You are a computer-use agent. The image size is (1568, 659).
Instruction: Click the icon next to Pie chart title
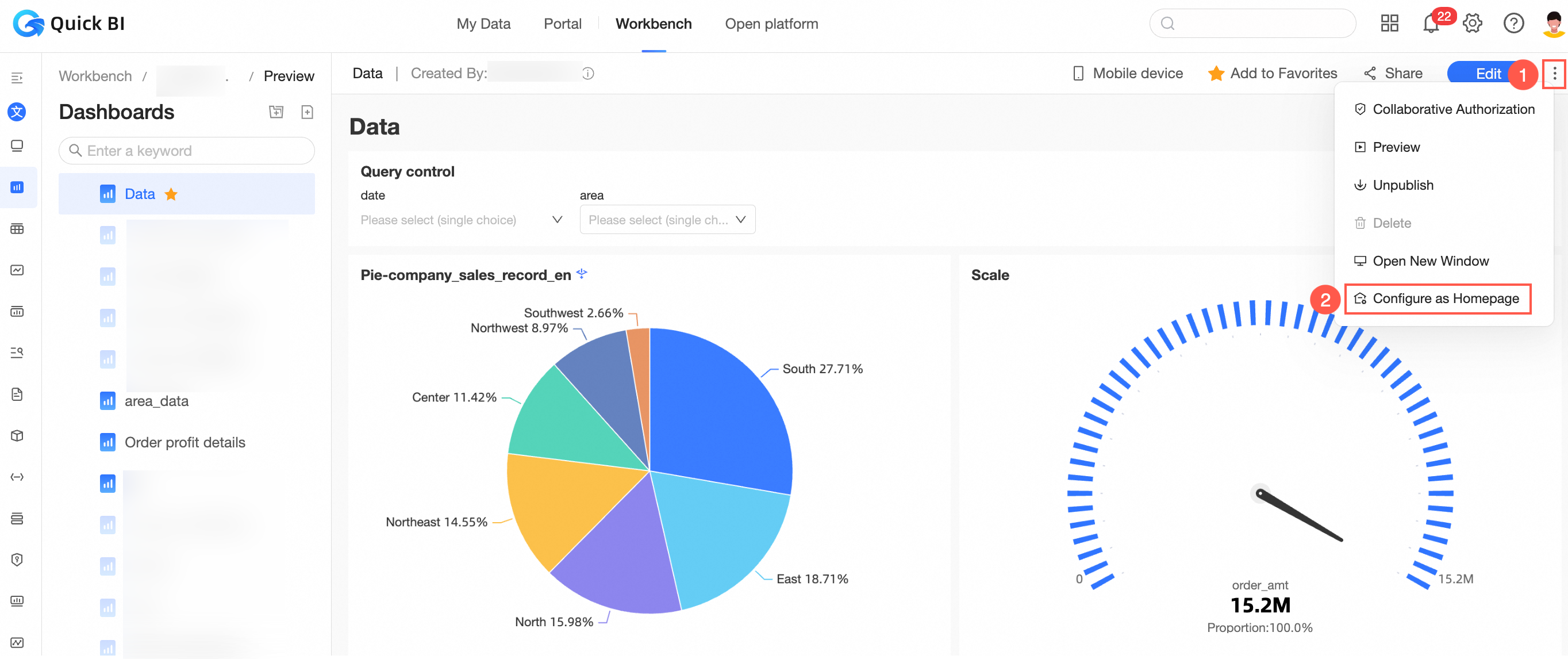582,274
